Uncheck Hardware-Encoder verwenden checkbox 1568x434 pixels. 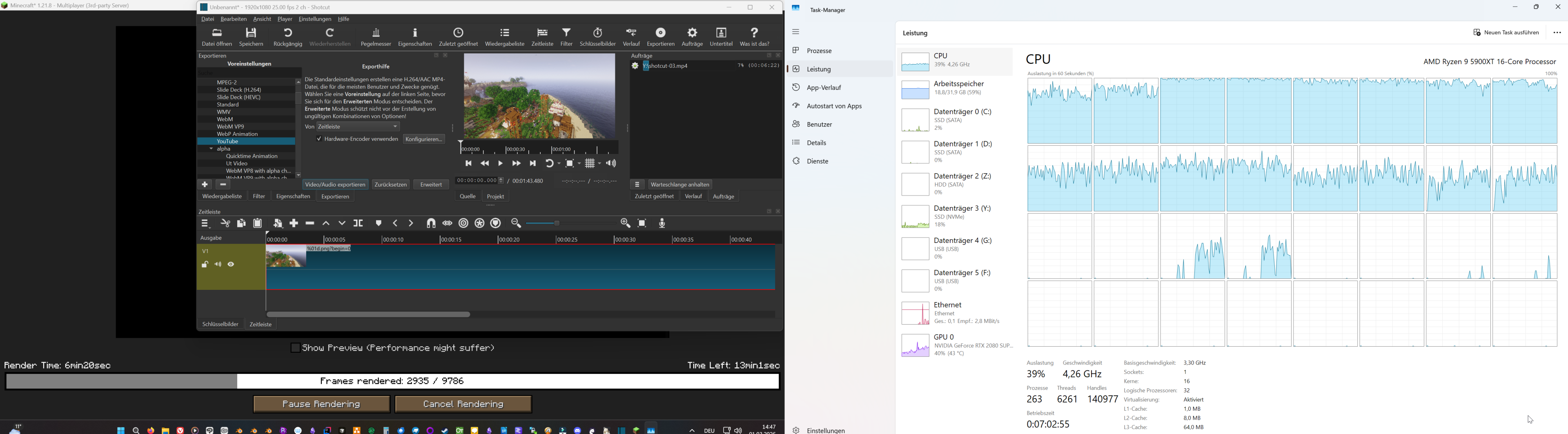pyautogui.click(x=319, y=139)
